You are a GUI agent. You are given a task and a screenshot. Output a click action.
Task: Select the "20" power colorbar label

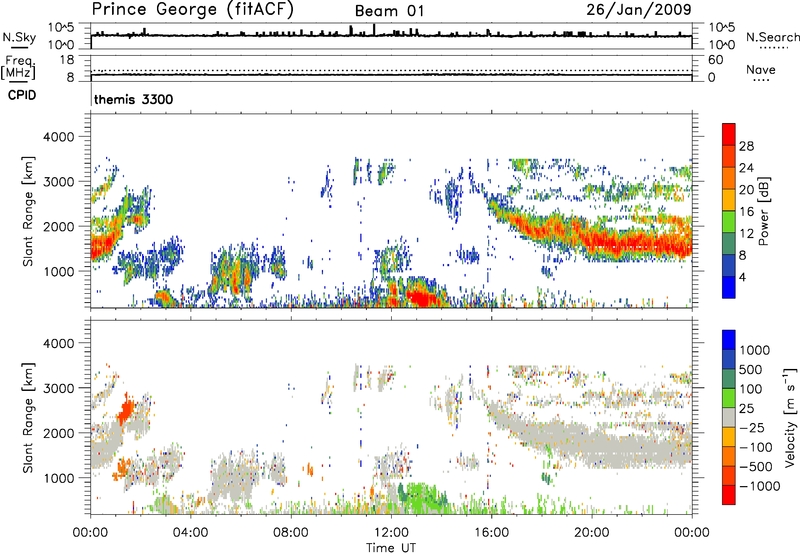tap(746, 190)
